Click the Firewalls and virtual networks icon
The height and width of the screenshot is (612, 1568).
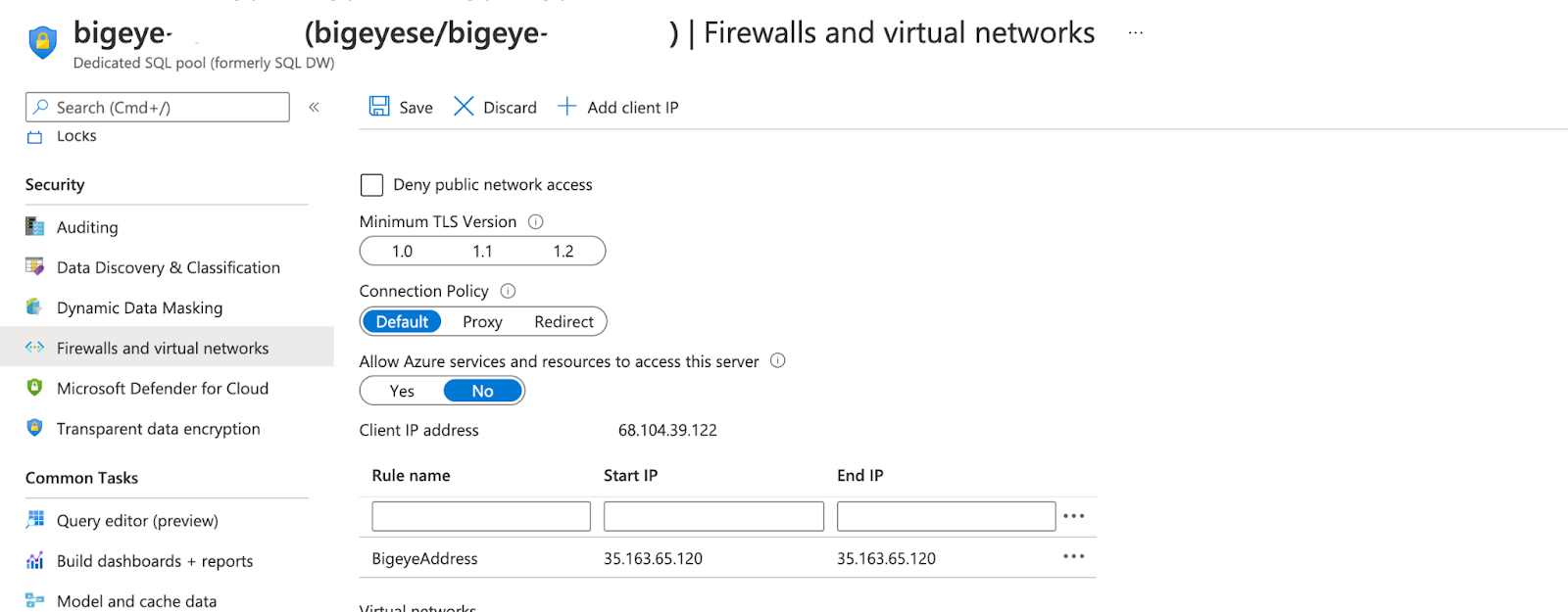coord(35,347)
